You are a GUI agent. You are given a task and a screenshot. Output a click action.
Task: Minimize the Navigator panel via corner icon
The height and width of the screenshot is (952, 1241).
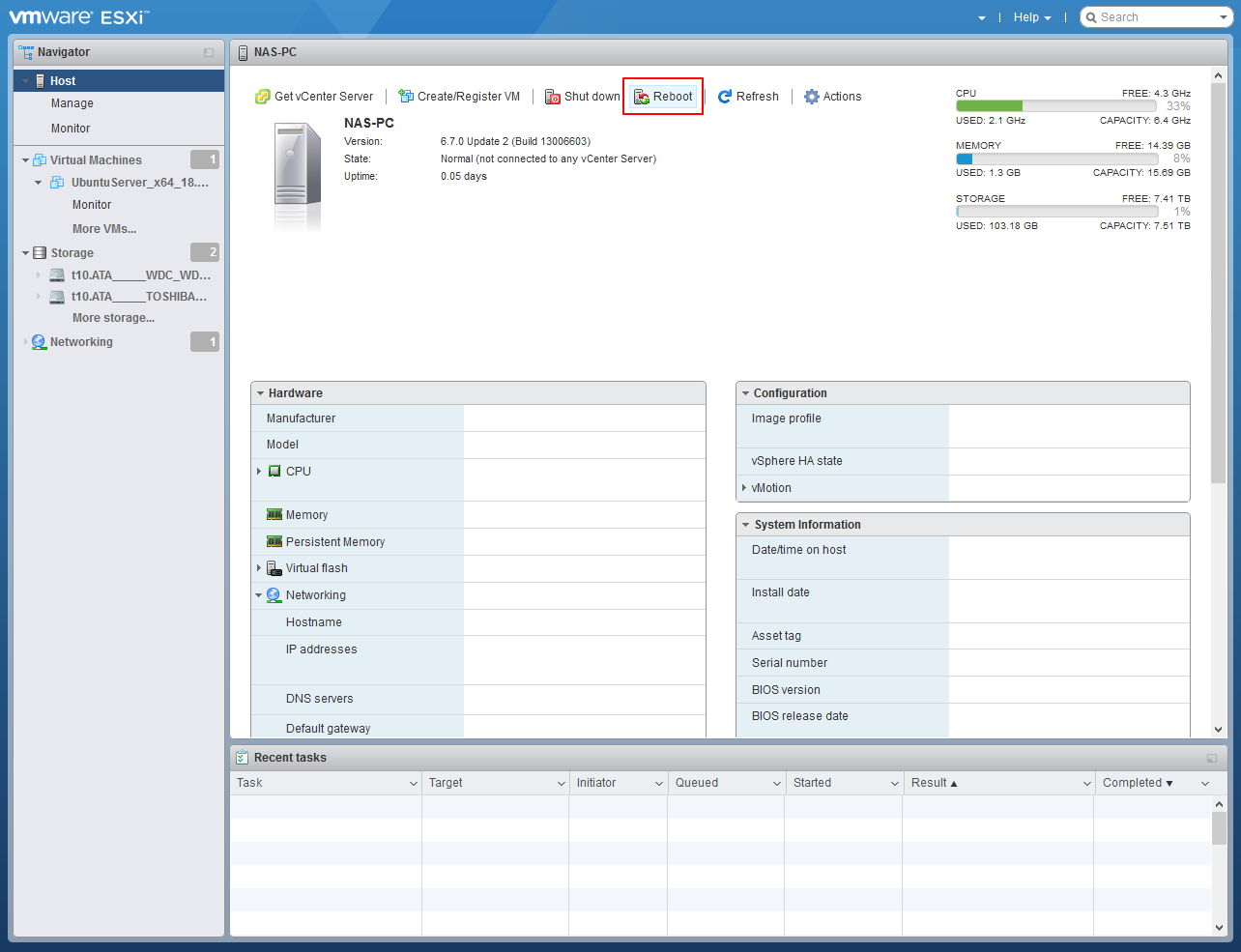[209, 52]
